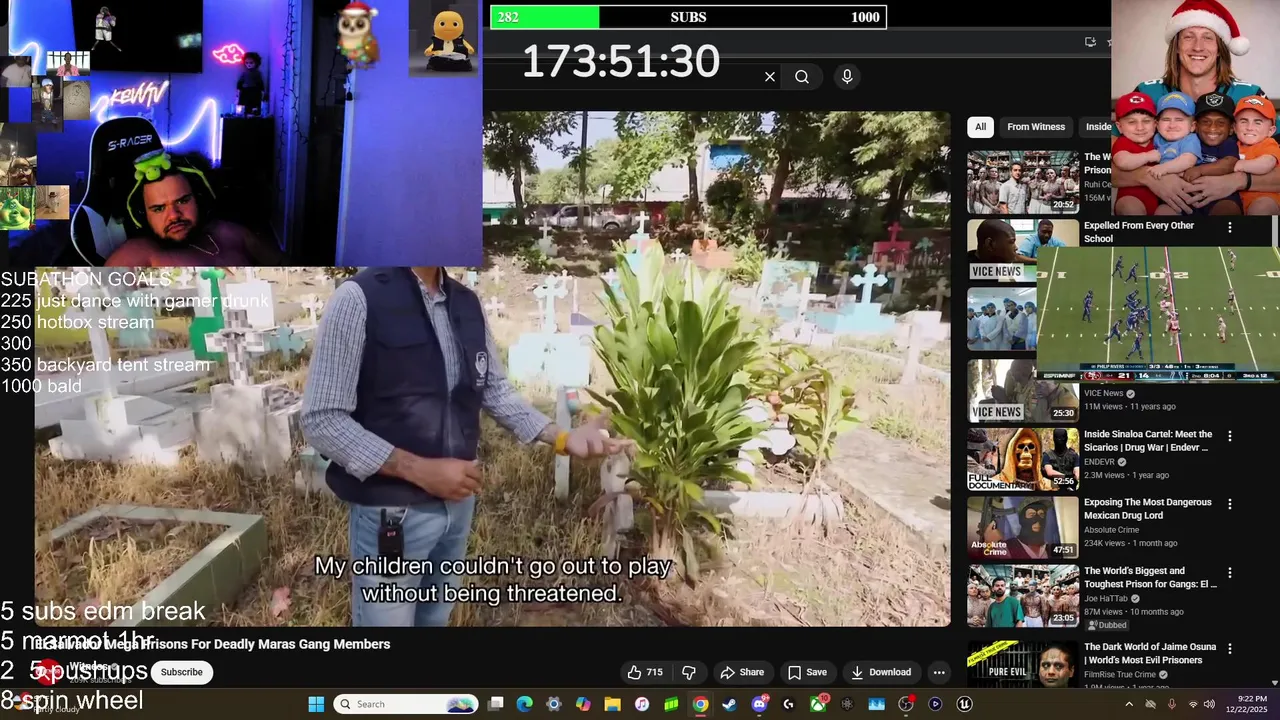Select the 'All' filter chip
Screen dimensions: 1280x720
[x=980, y=127]
